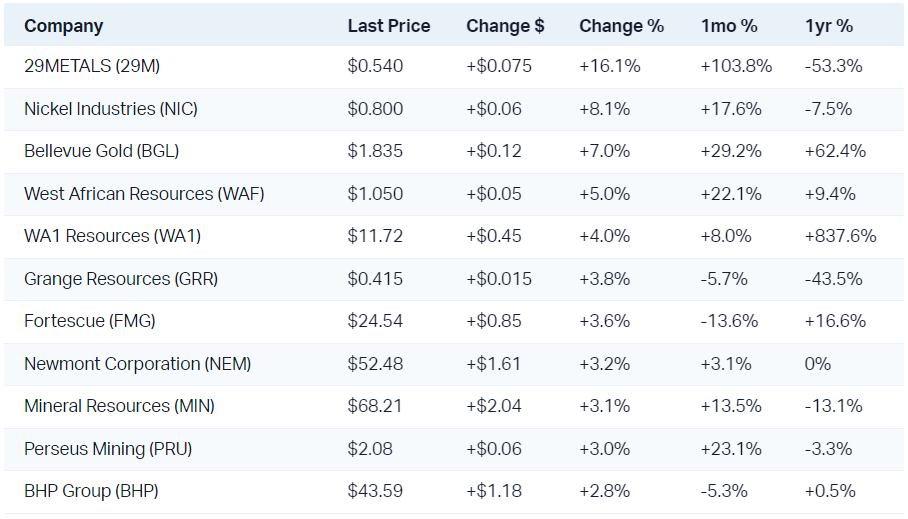Sort by the Change % column header
The height and width of the screenshot is (519, 908).
tap(621, 26)
